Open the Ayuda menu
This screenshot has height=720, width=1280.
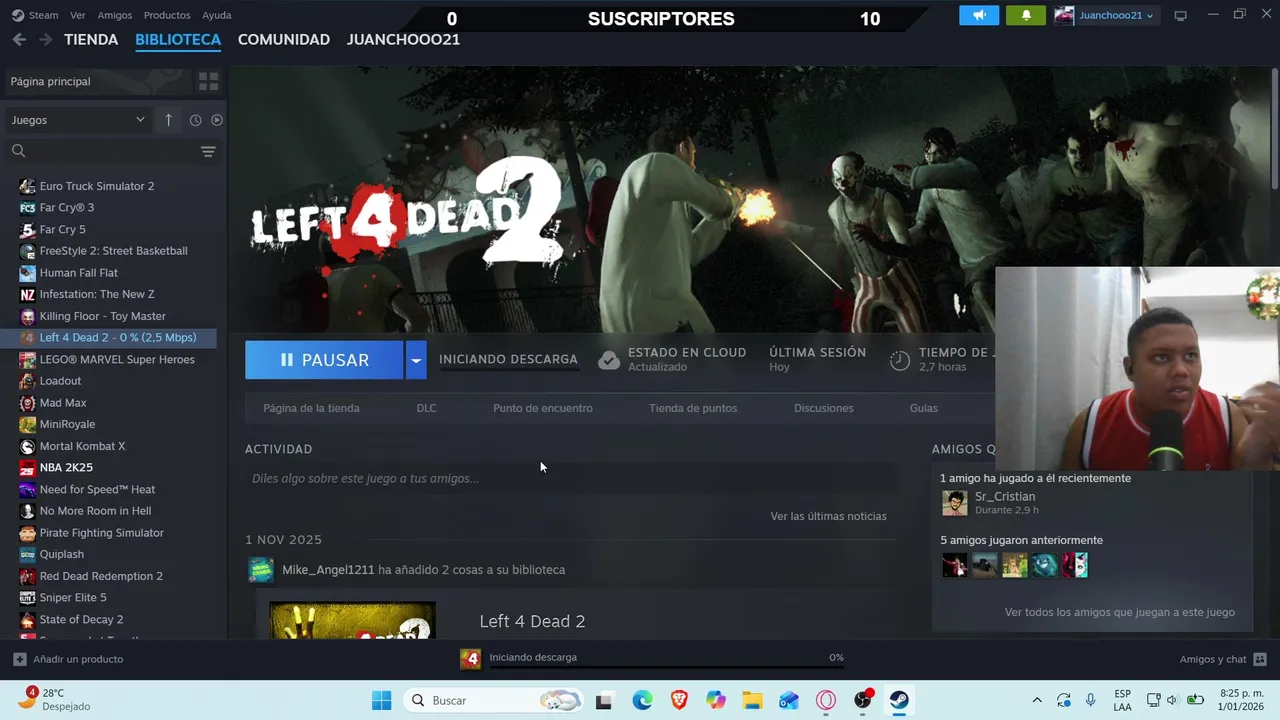click(217, 15)
